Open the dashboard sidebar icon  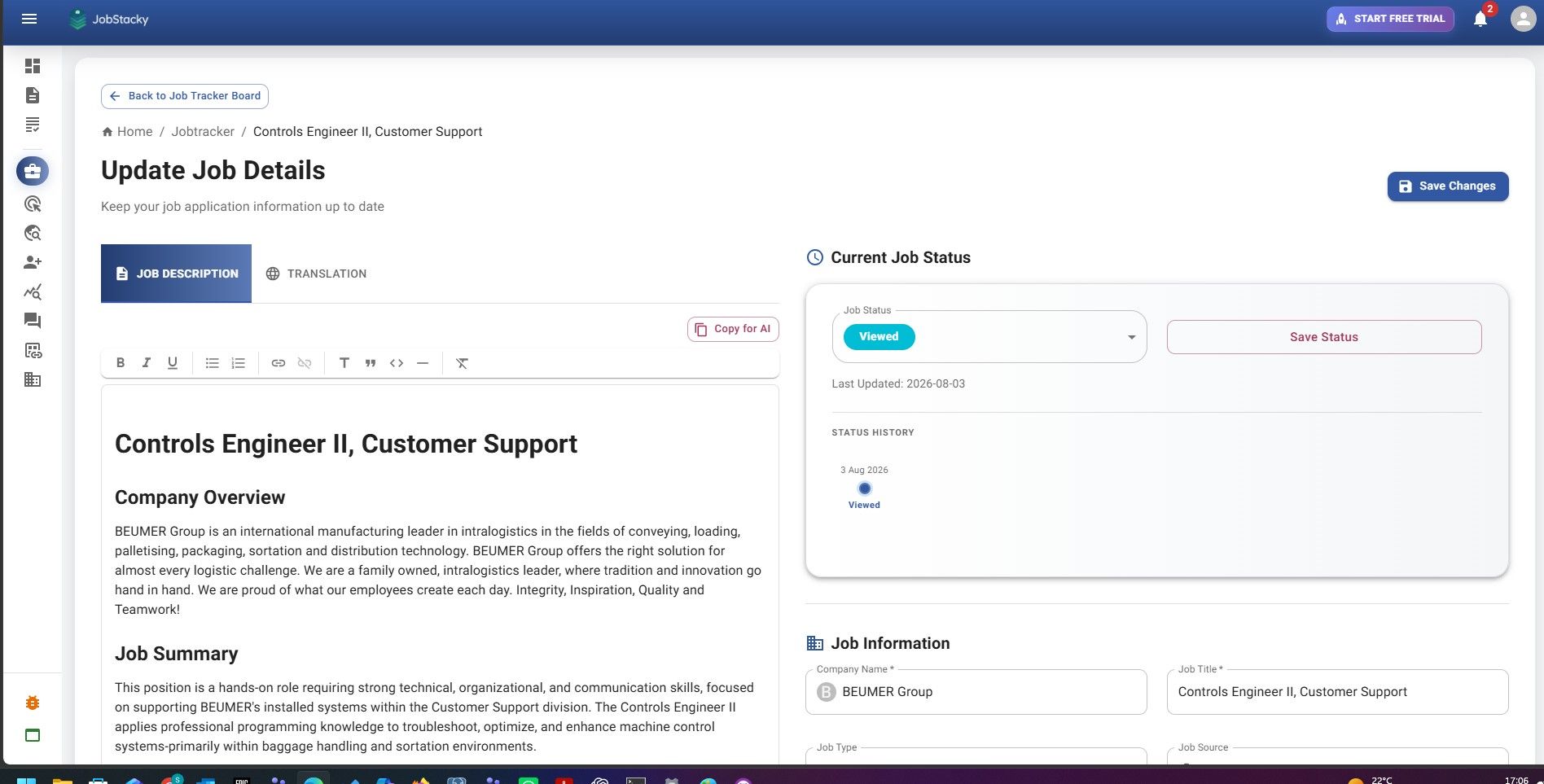point(33,66)
